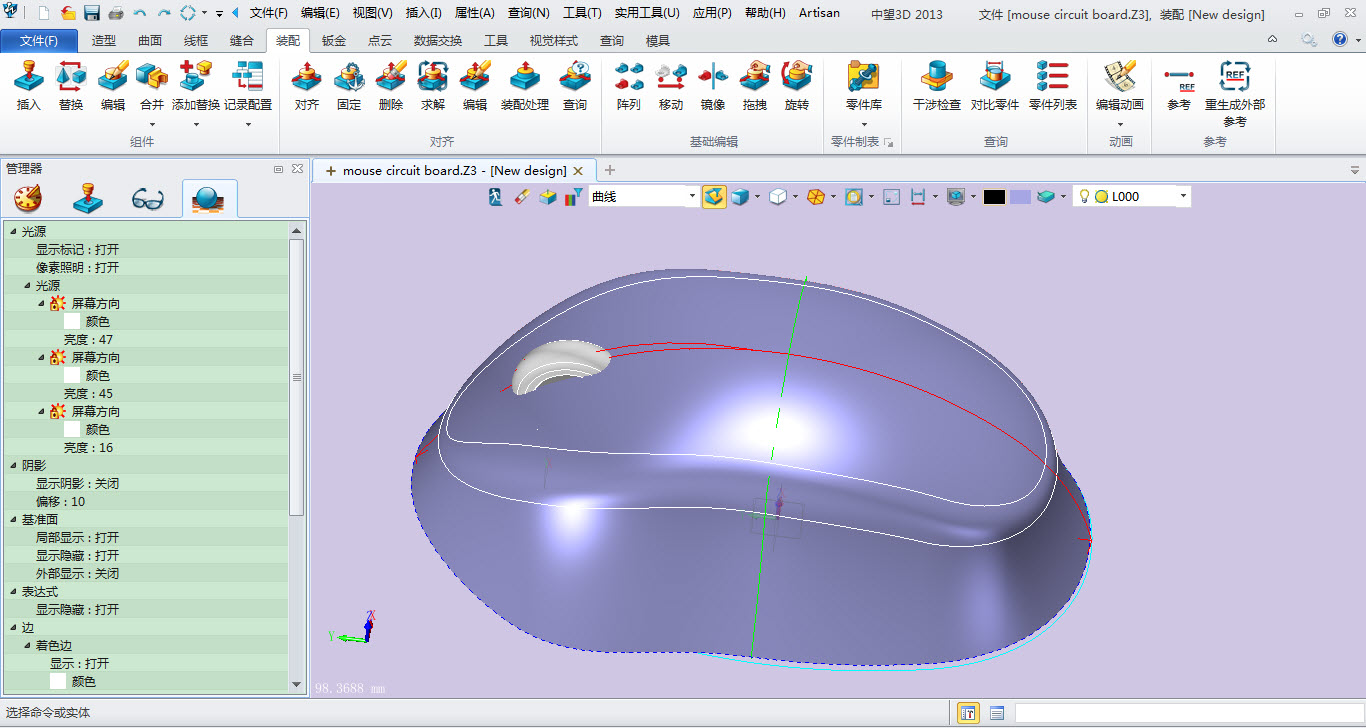
Task: Click the 对比零件 compare parts tool
Action: tap(995, 85)
